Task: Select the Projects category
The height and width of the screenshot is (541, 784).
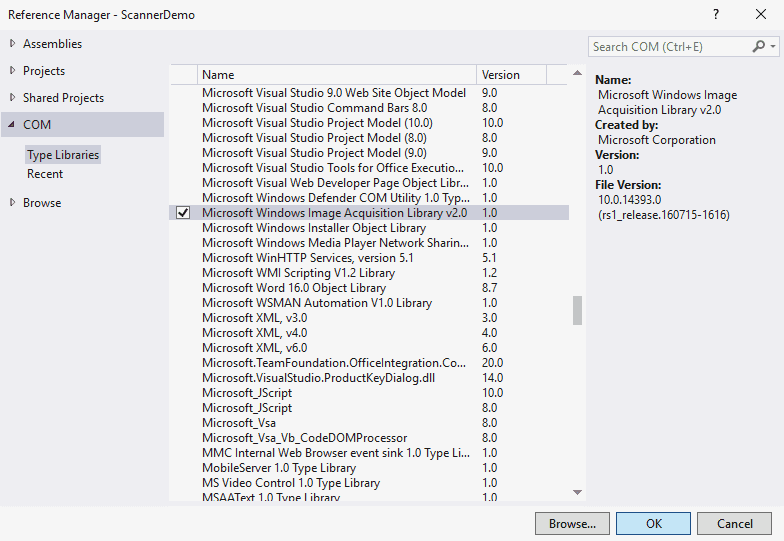Action: coord(44,70)
